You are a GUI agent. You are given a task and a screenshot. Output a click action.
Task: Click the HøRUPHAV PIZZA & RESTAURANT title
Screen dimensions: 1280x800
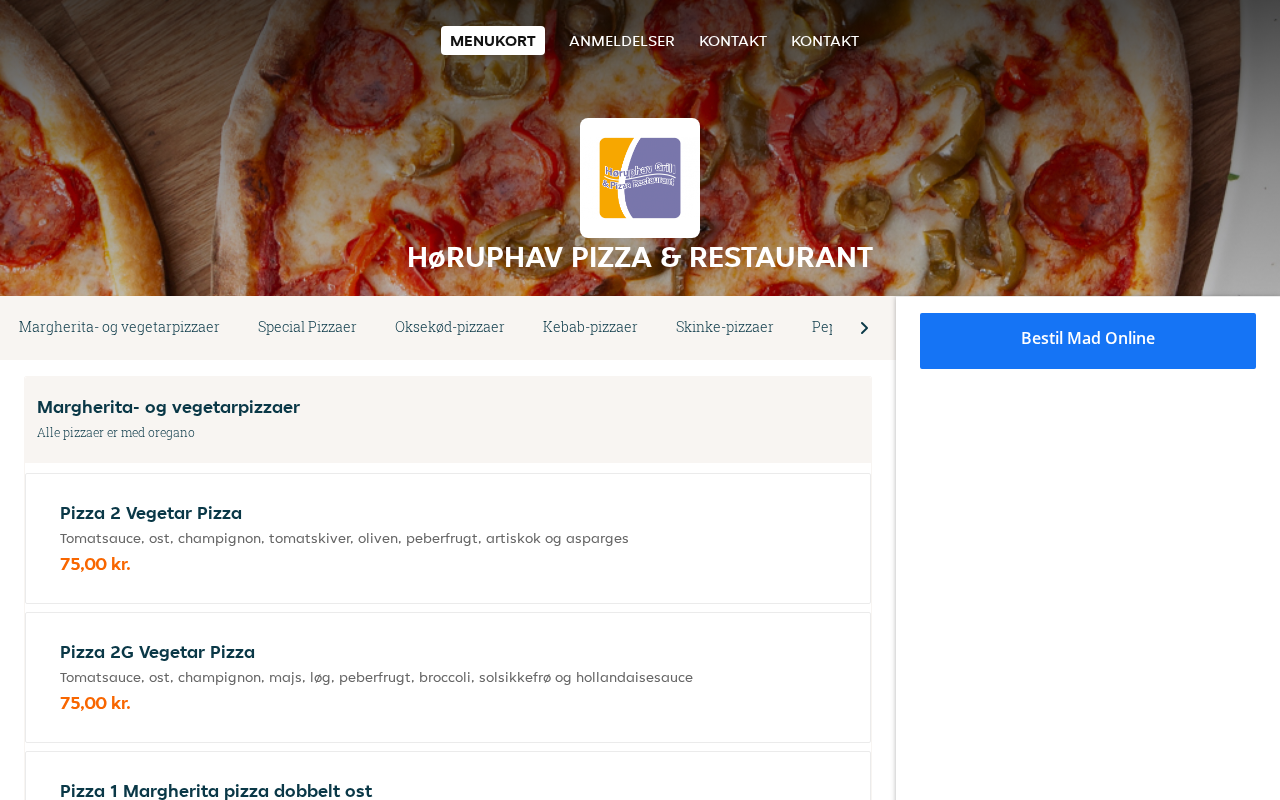click(x=640, y=257)
